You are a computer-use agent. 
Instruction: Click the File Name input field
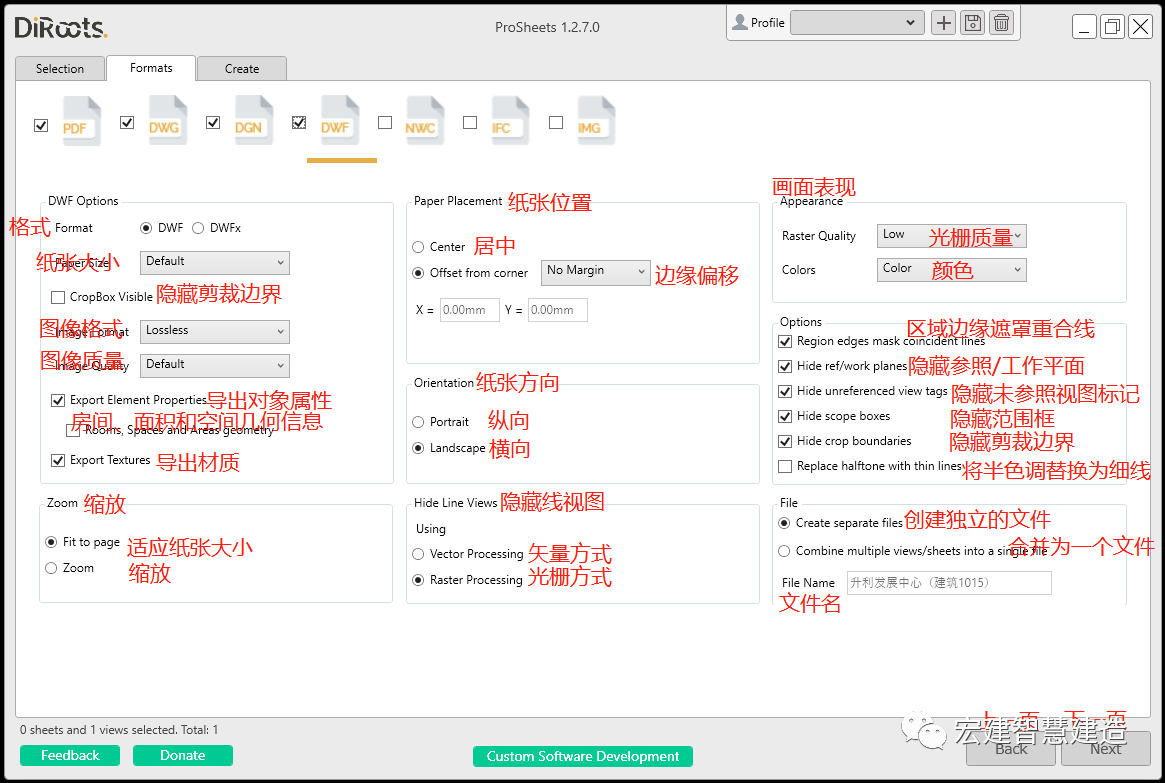[950, 583]
